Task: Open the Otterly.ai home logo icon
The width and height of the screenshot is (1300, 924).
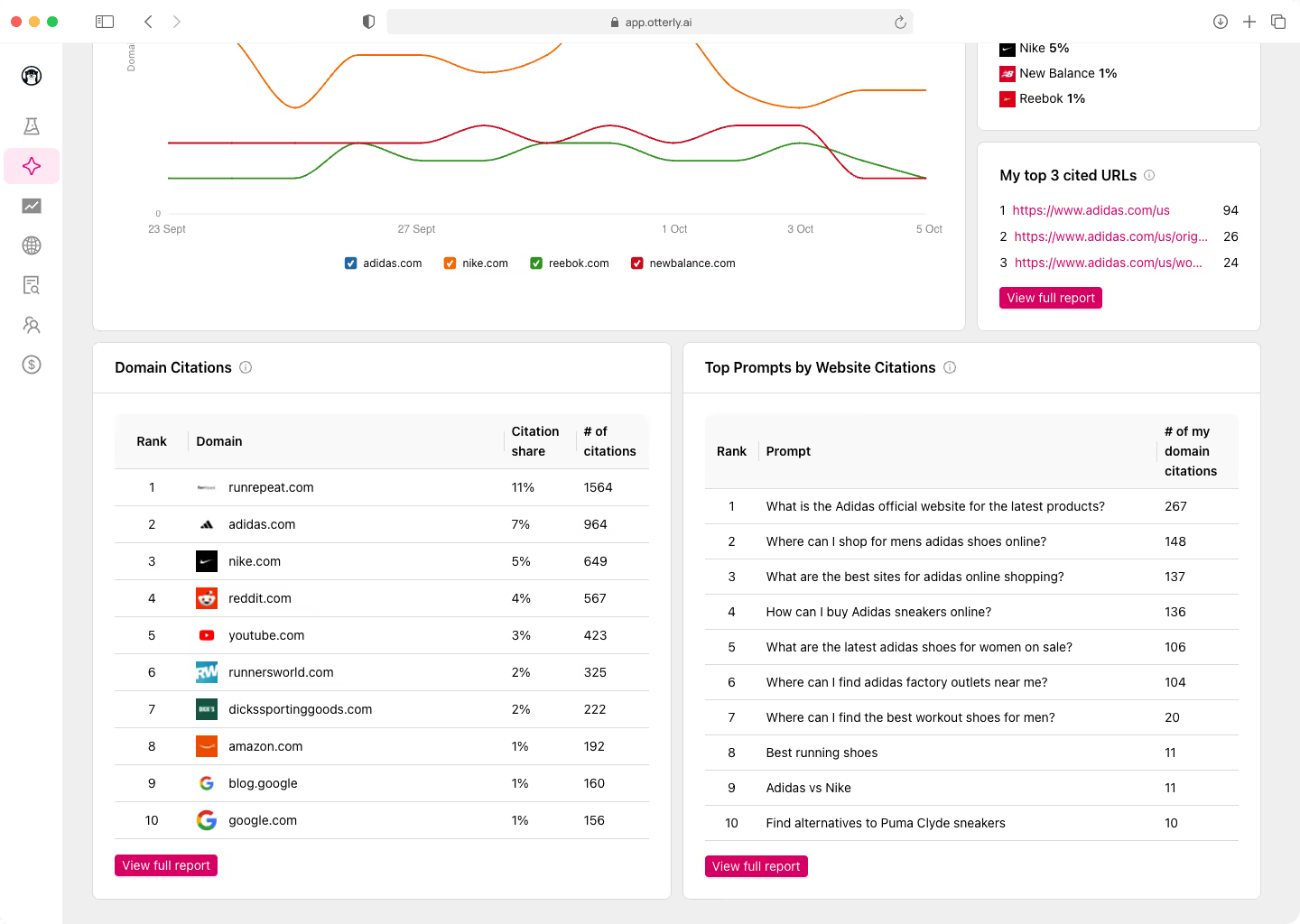Action: [x=32, y=76]
